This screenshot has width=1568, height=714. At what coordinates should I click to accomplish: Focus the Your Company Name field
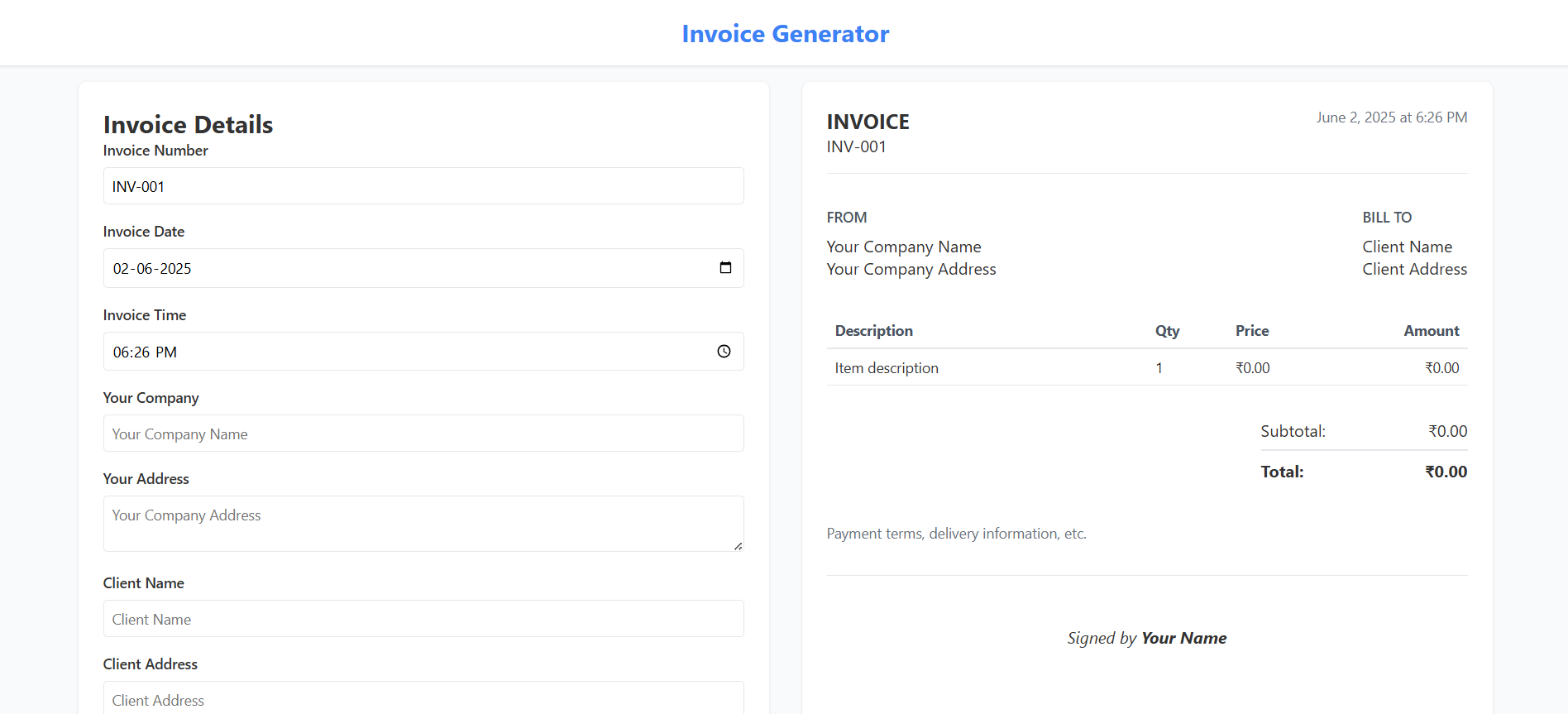(x=423, y=434)
